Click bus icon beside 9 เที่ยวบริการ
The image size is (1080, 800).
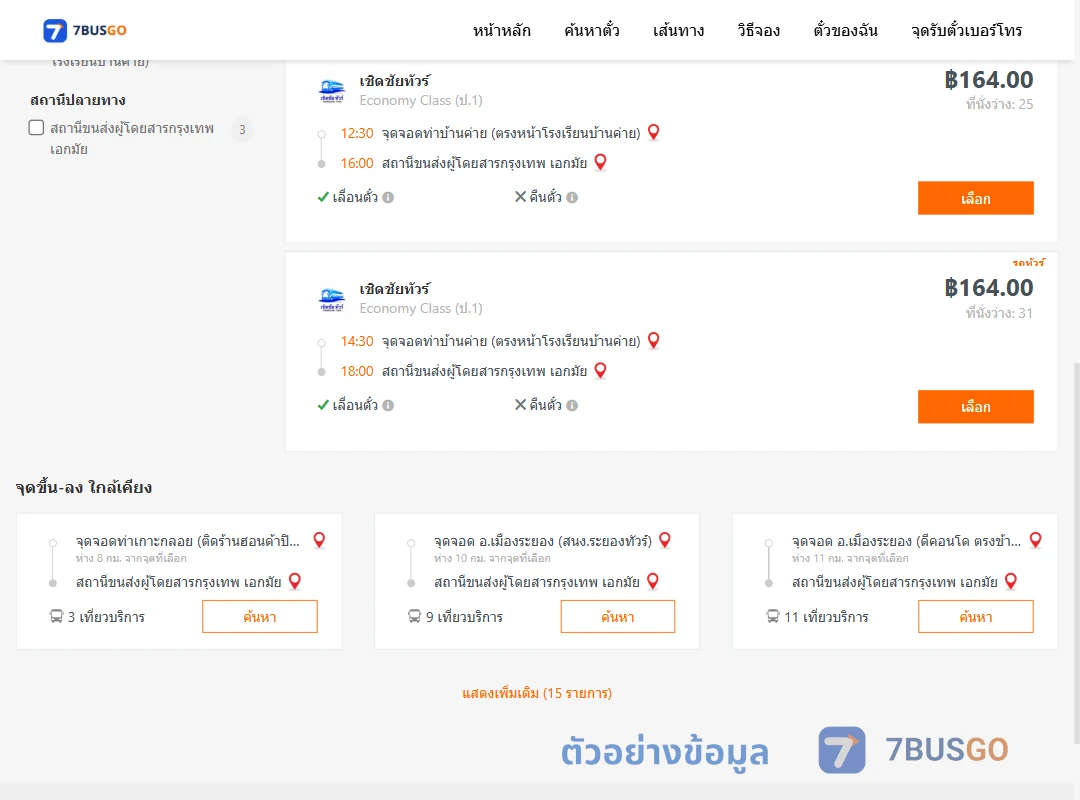[x=415, y=616]
